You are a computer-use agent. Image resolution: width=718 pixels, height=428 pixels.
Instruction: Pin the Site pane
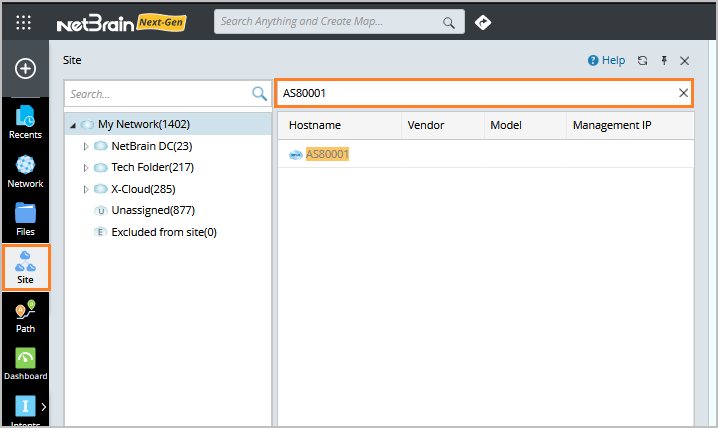(664, 61)
